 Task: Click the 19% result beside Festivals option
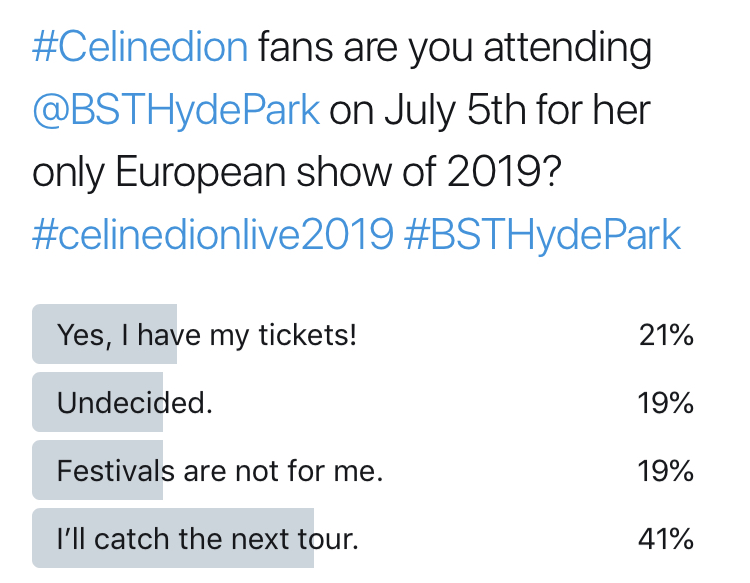click(x=667, y=471)
